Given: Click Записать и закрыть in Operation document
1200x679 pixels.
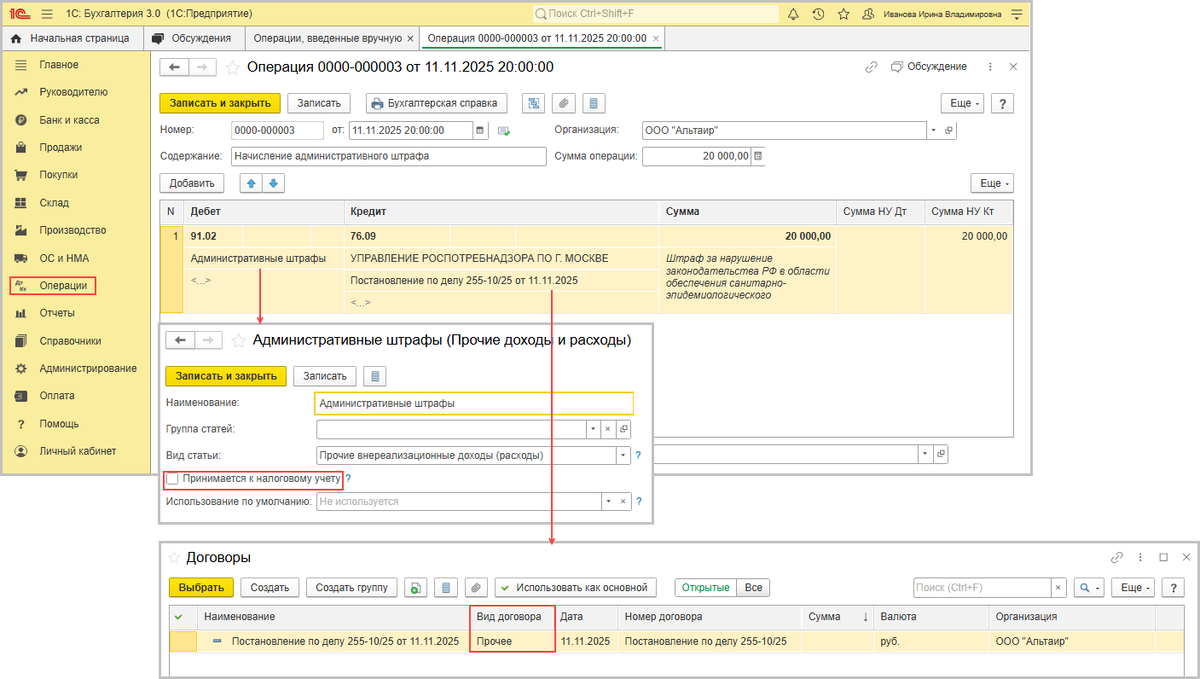Looking at the screenshot, I should pyautogui.click(x=220, y=103).
